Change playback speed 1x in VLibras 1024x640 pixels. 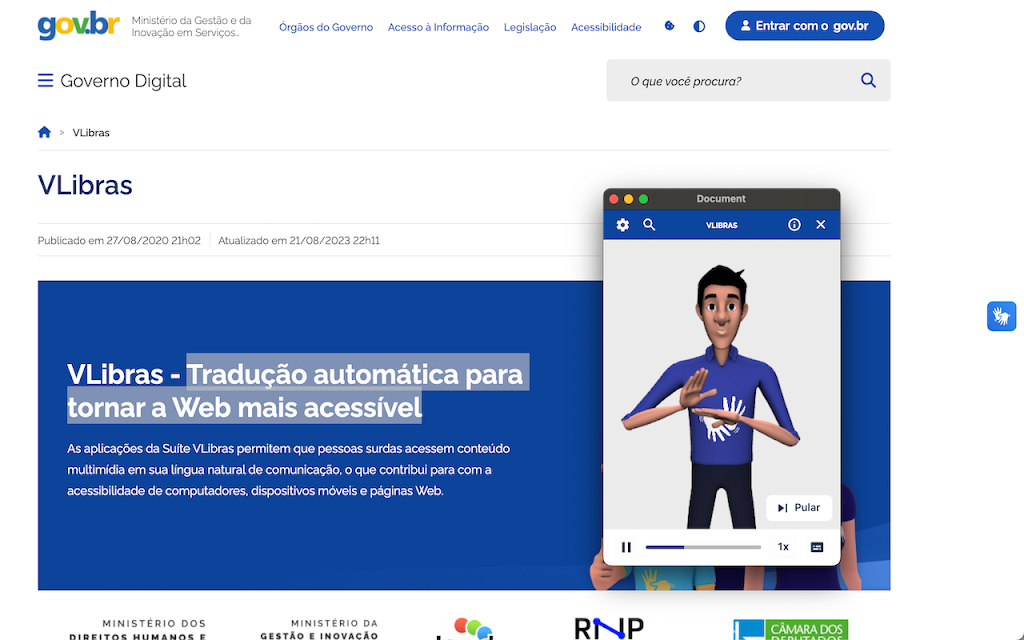coord(783,547)
